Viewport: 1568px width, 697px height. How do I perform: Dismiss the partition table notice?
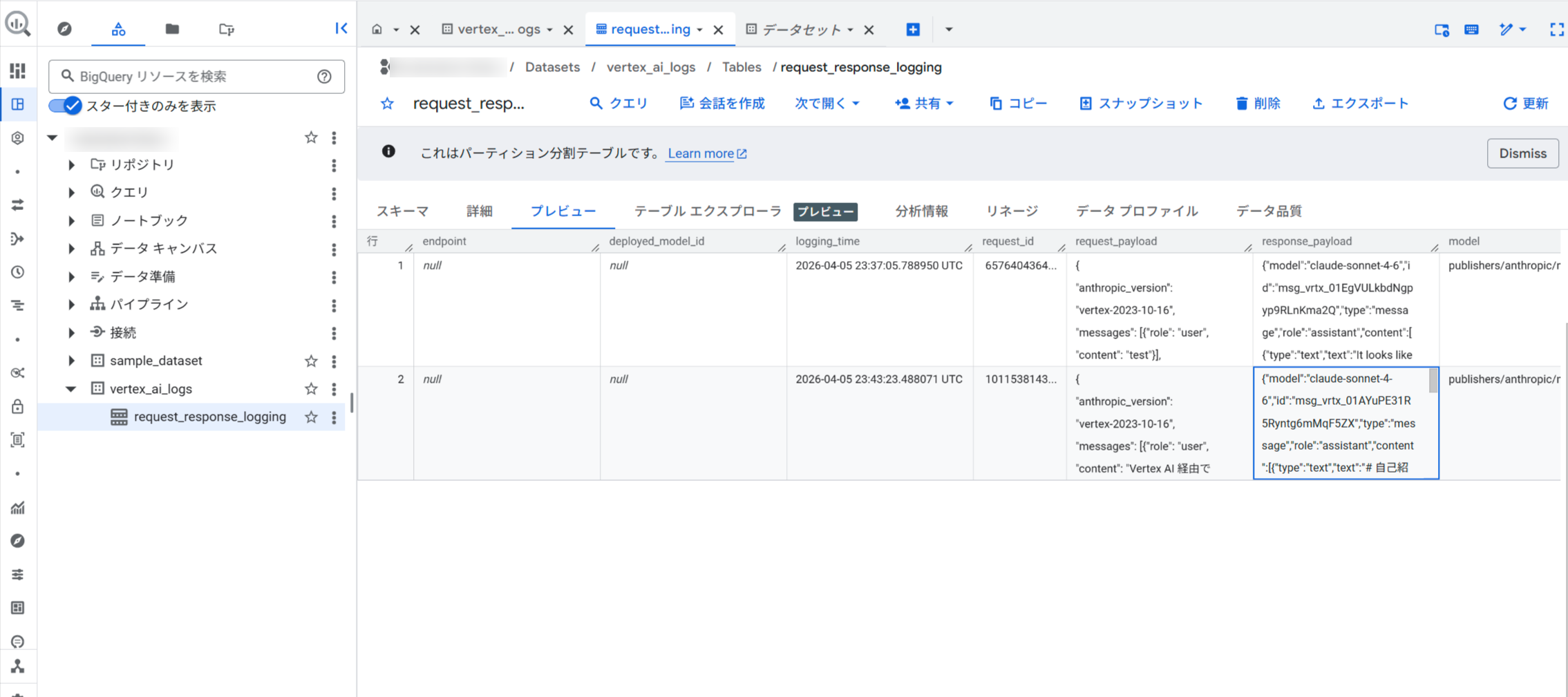pos(1522,153)
